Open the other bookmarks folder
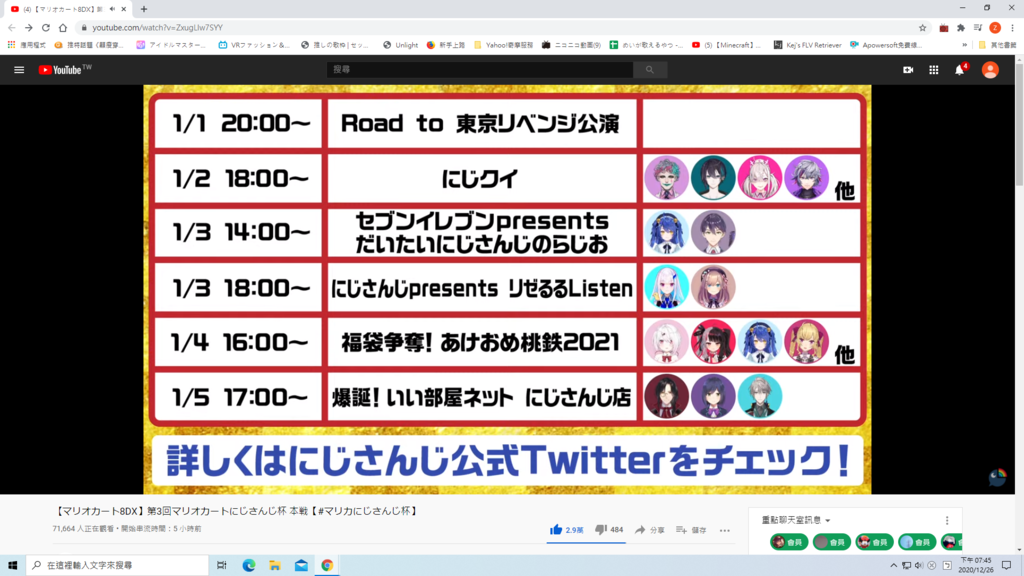 [997, 45]
